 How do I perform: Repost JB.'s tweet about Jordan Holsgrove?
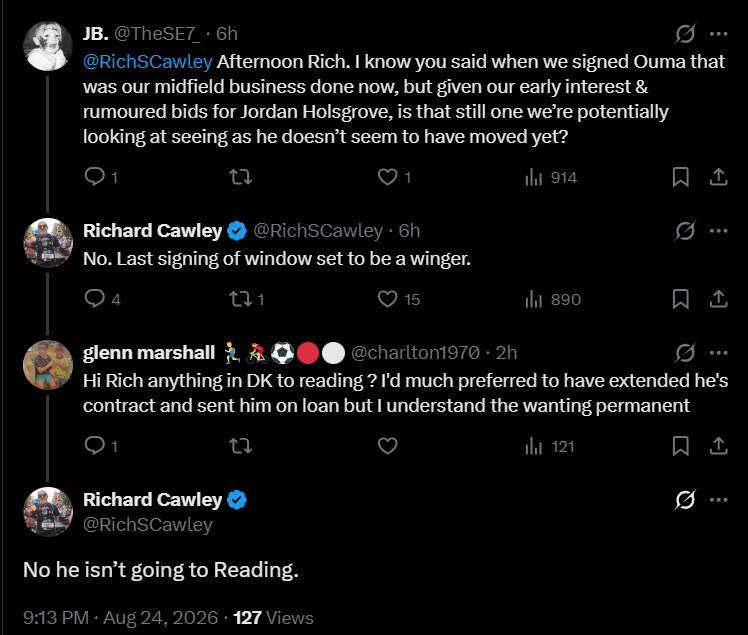pyautogui.click(x=240, y=177)
